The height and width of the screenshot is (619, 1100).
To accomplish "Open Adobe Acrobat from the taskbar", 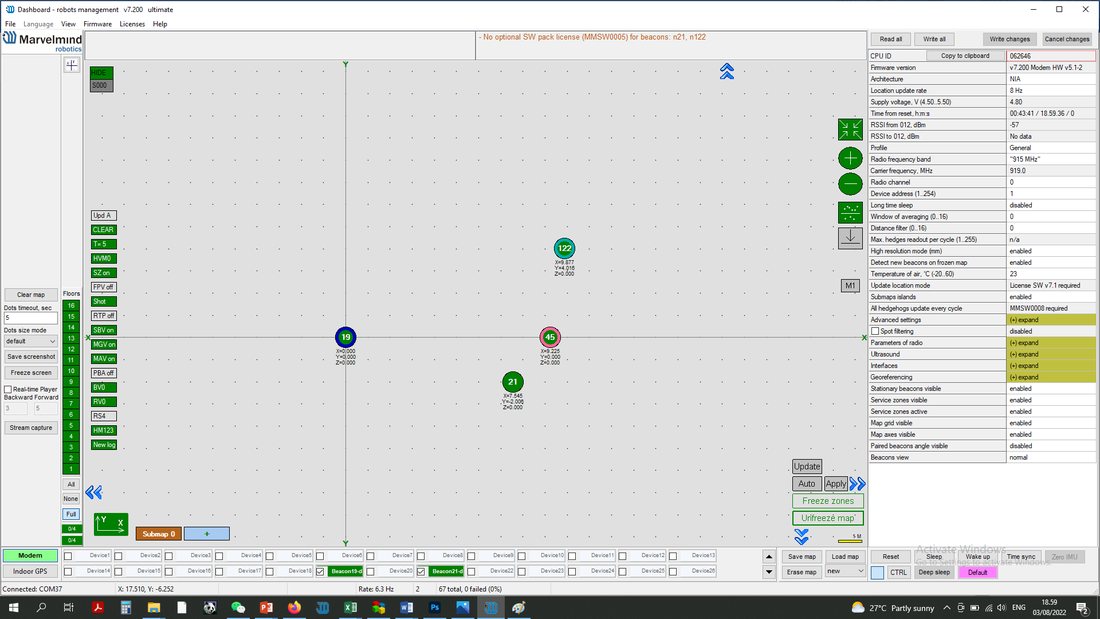I will [98, 608].
